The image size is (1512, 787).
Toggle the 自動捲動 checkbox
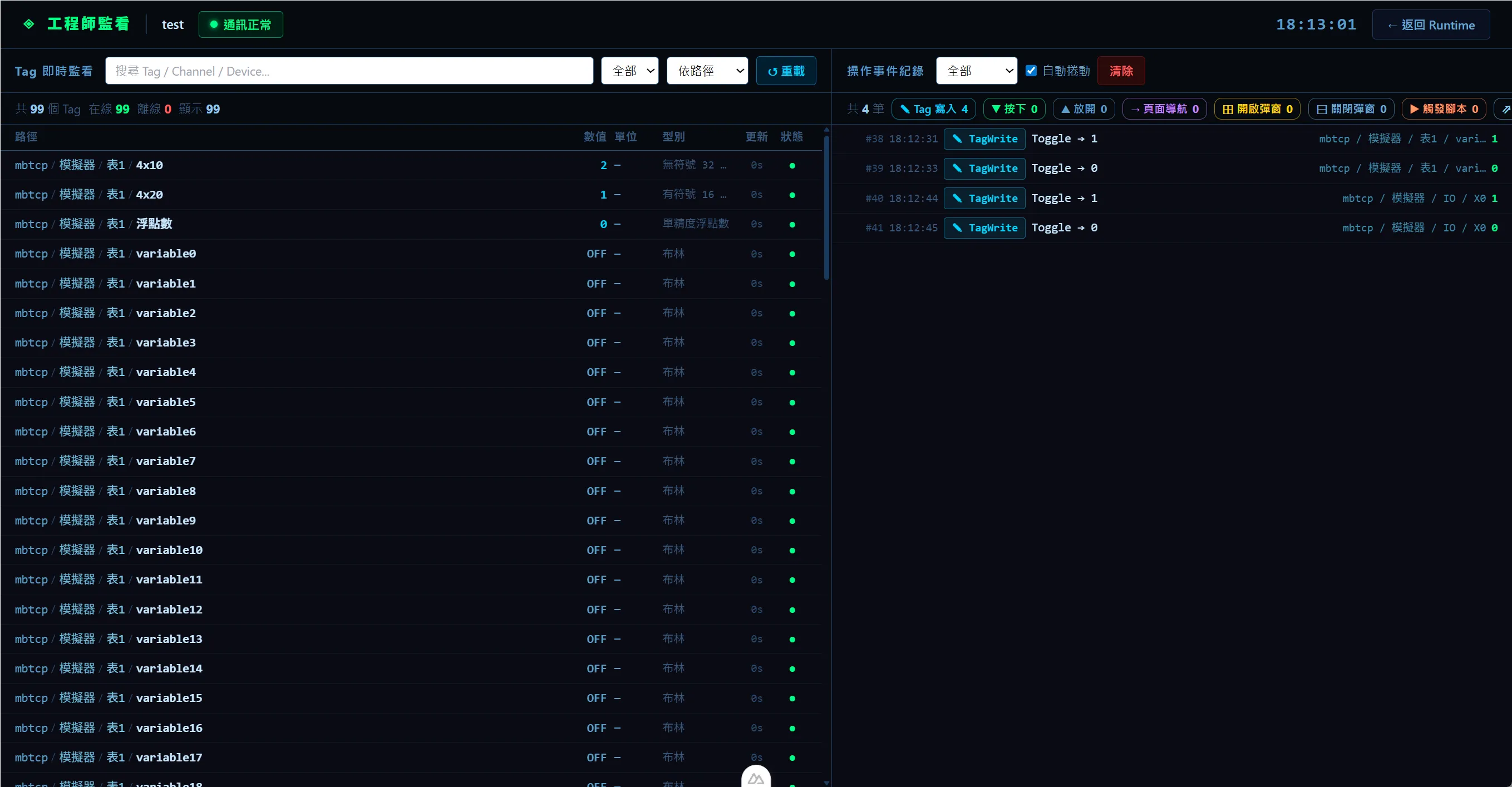pos(1031,71)
